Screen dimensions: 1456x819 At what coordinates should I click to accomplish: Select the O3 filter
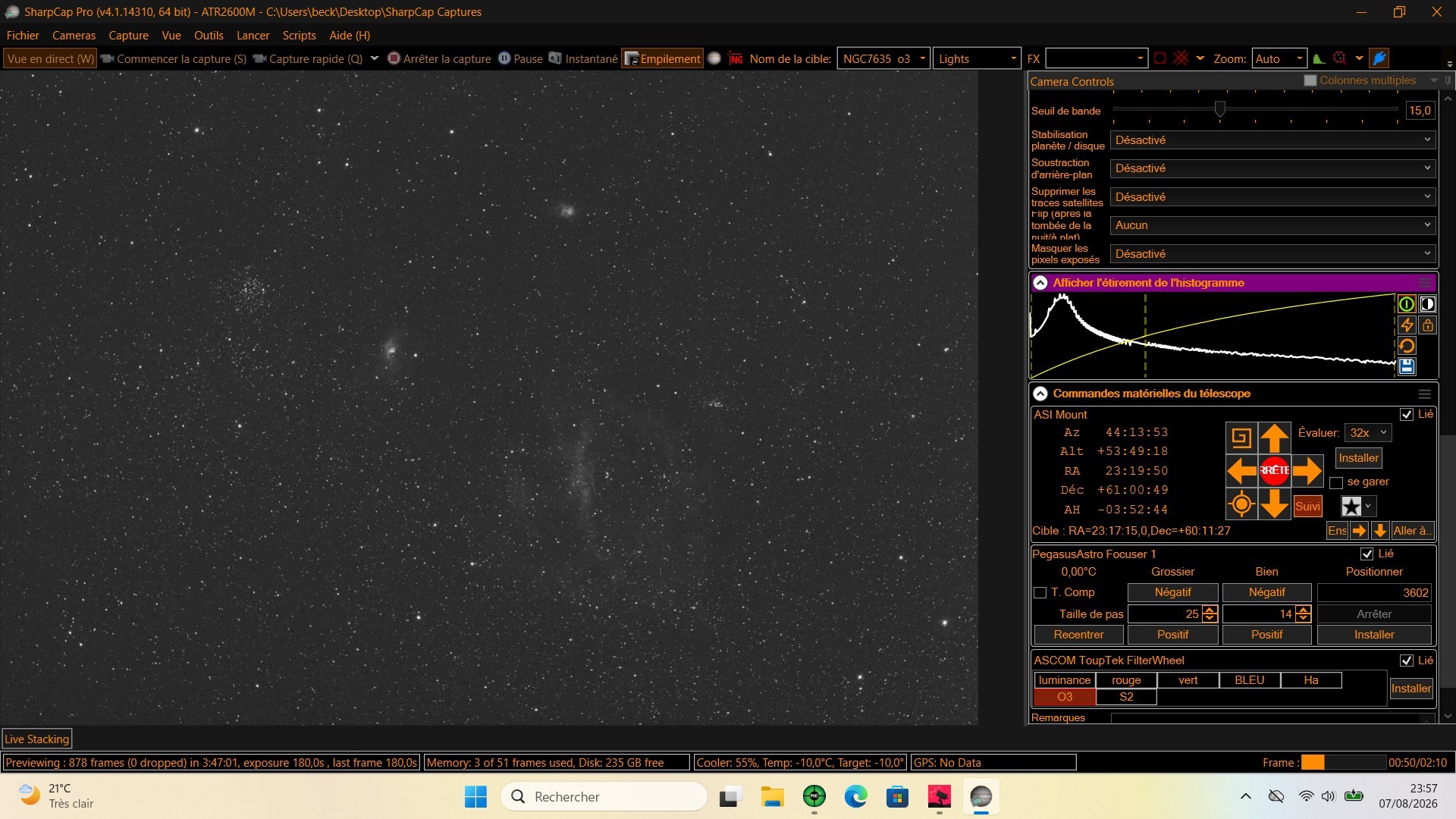click(1065, 697)
